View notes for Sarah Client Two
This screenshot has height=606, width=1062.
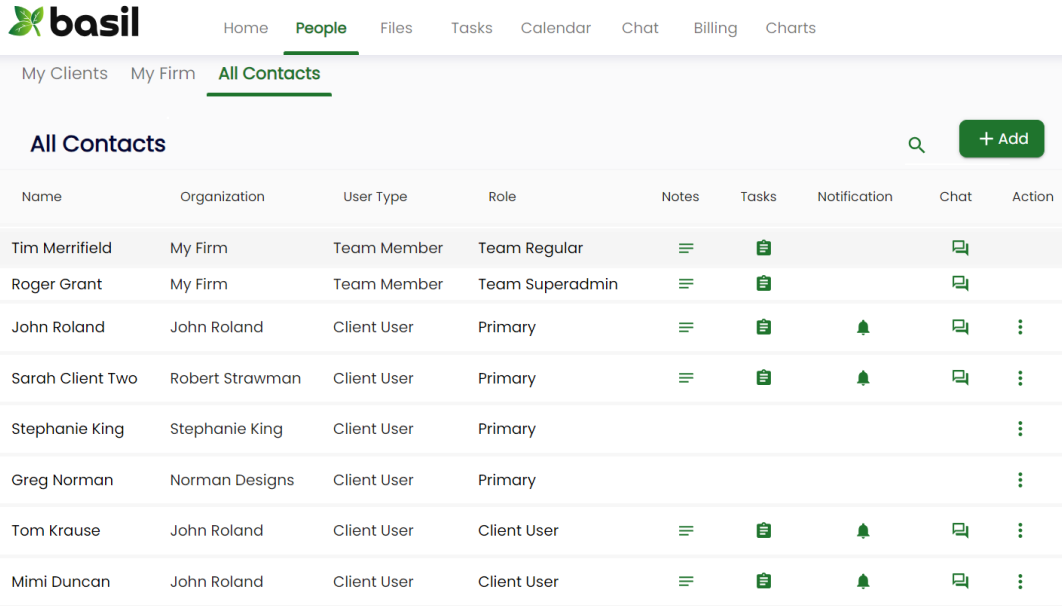[x=686, y=378]
